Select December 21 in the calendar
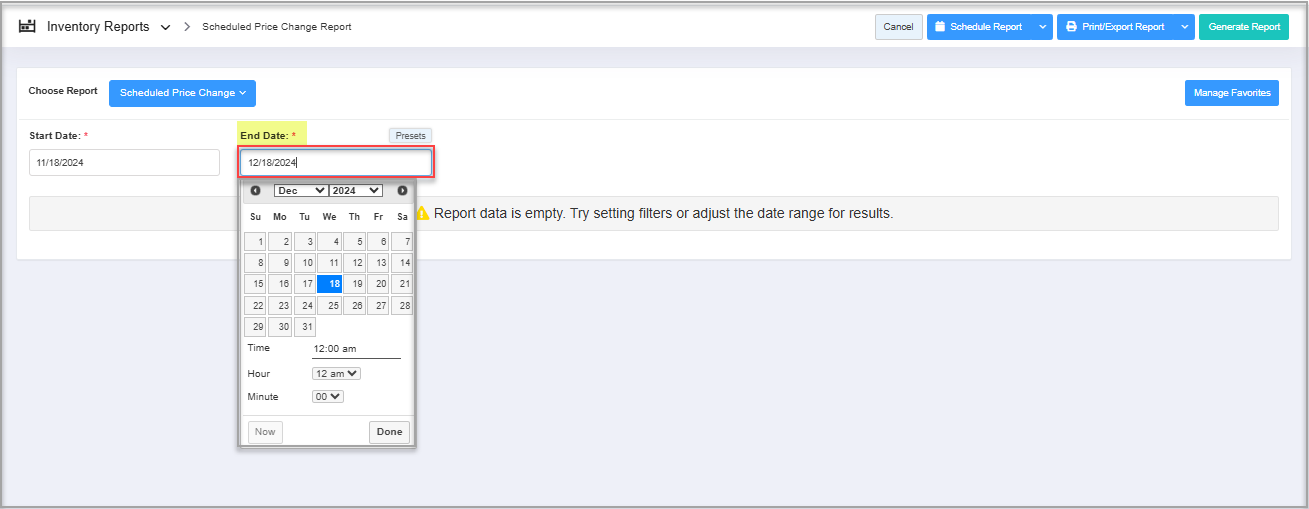This screenshot has width=1309, height=509. [x=402, y=284]
